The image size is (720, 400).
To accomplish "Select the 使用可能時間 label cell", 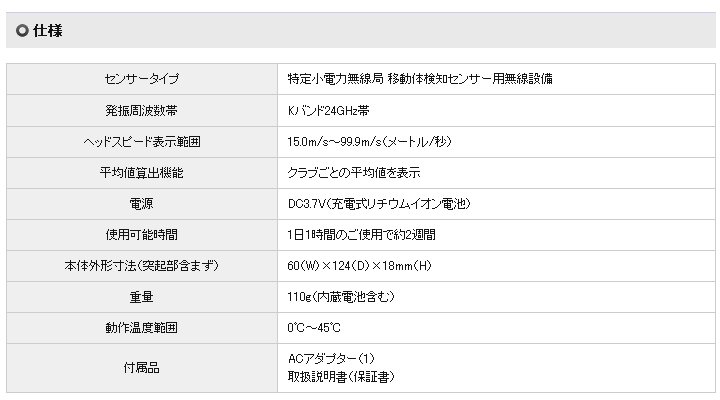I will coord(141,234).
